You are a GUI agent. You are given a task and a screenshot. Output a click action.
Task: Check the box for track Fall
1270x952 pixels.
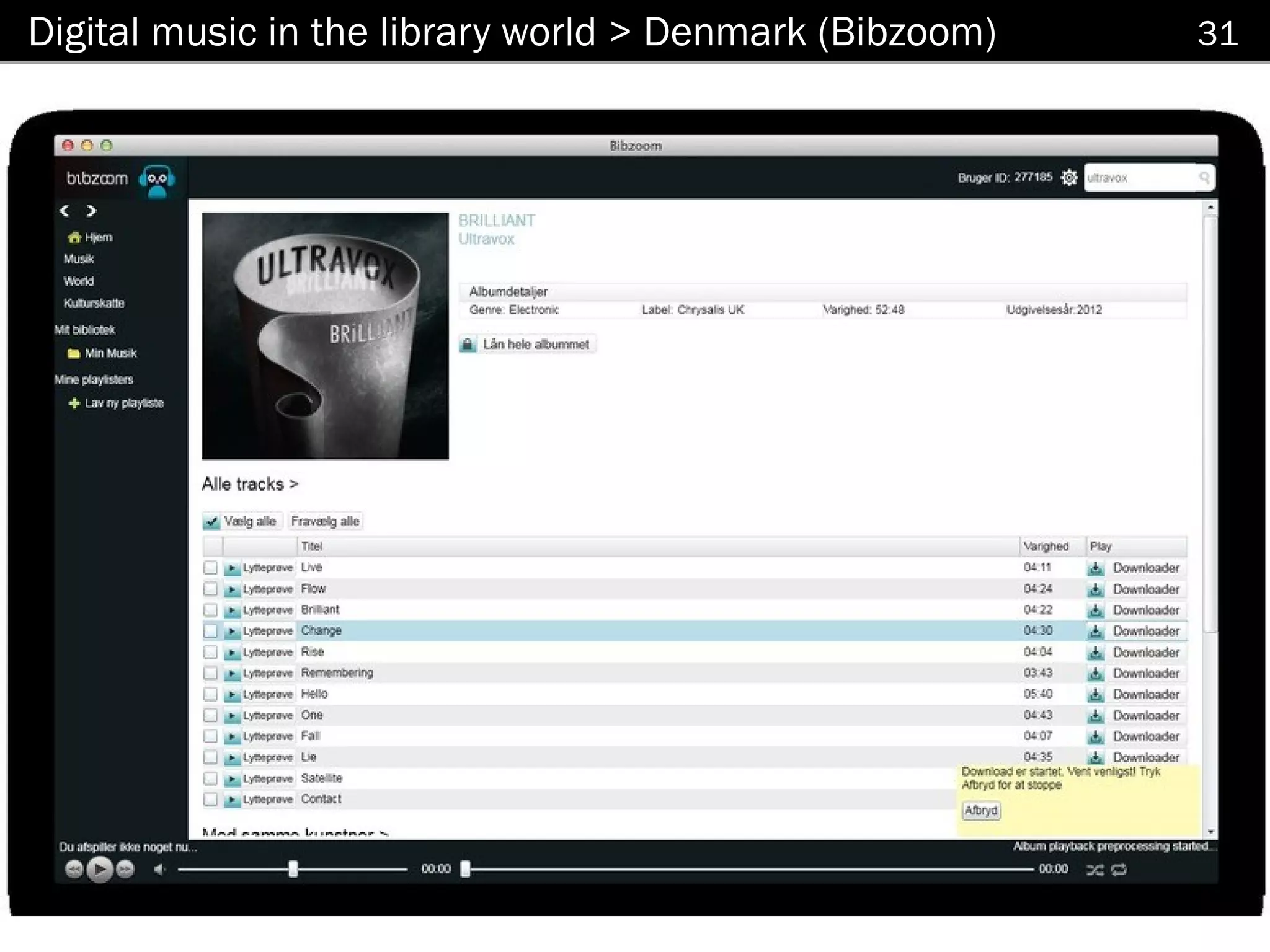(211, 736)
